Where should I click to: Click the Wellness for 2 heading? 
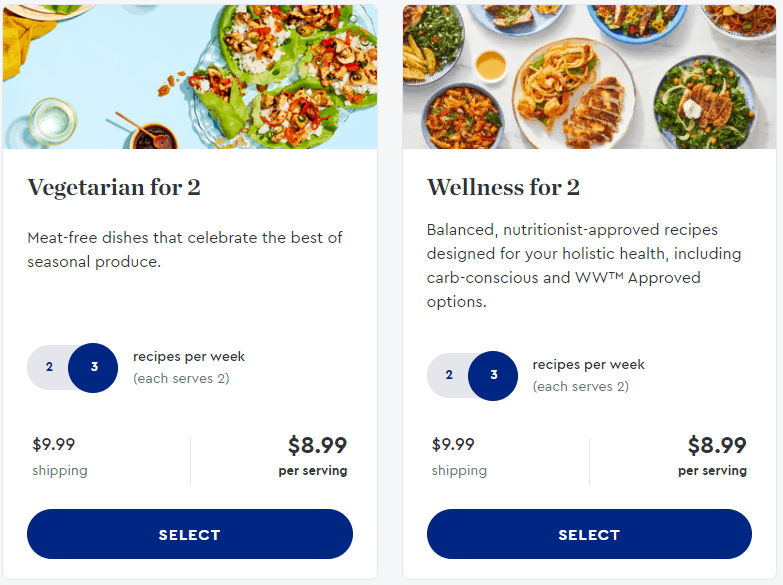coord(503,188)
